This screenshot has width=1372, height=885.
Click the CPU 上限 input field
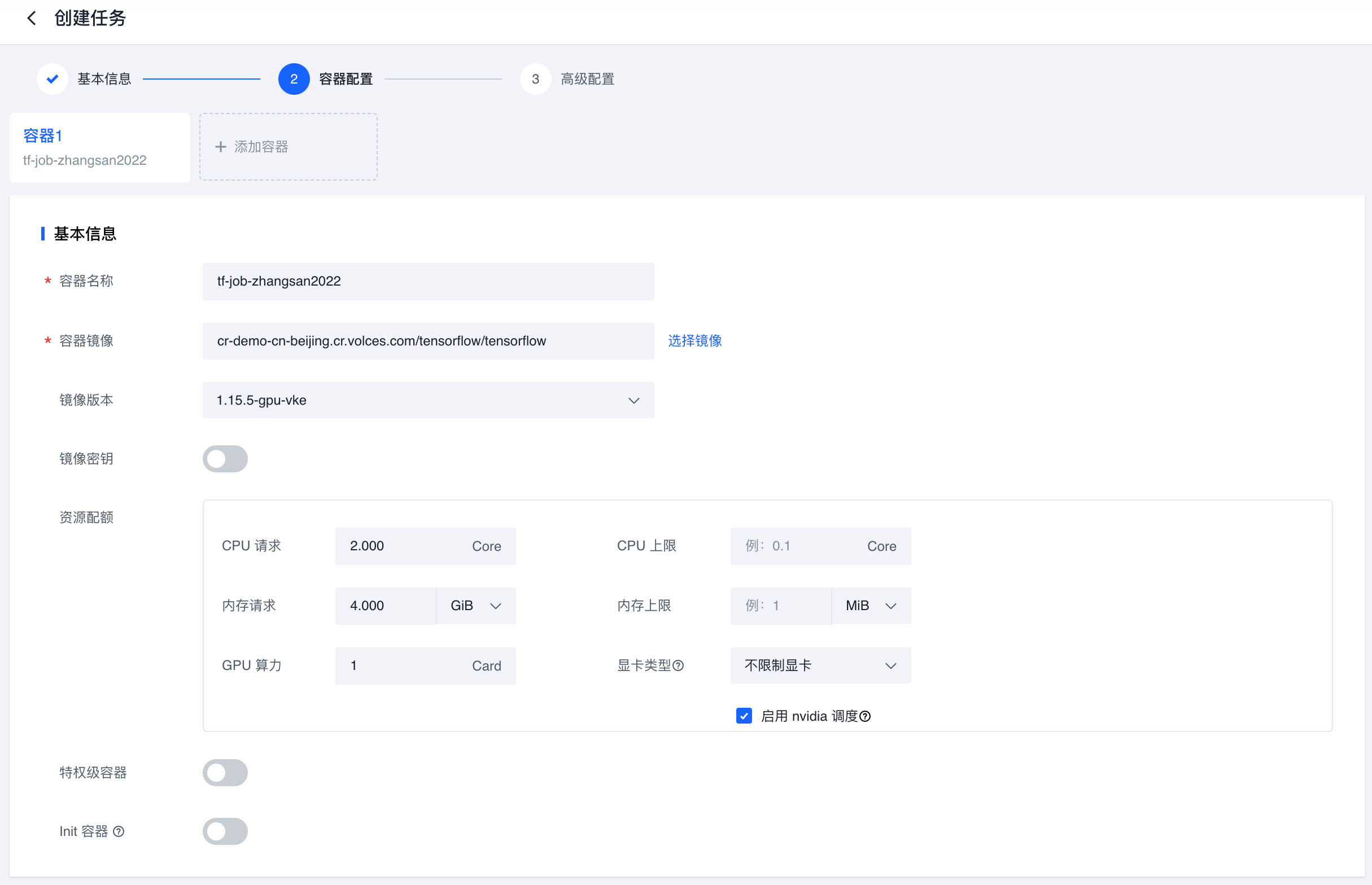click(x=799, y=546)
